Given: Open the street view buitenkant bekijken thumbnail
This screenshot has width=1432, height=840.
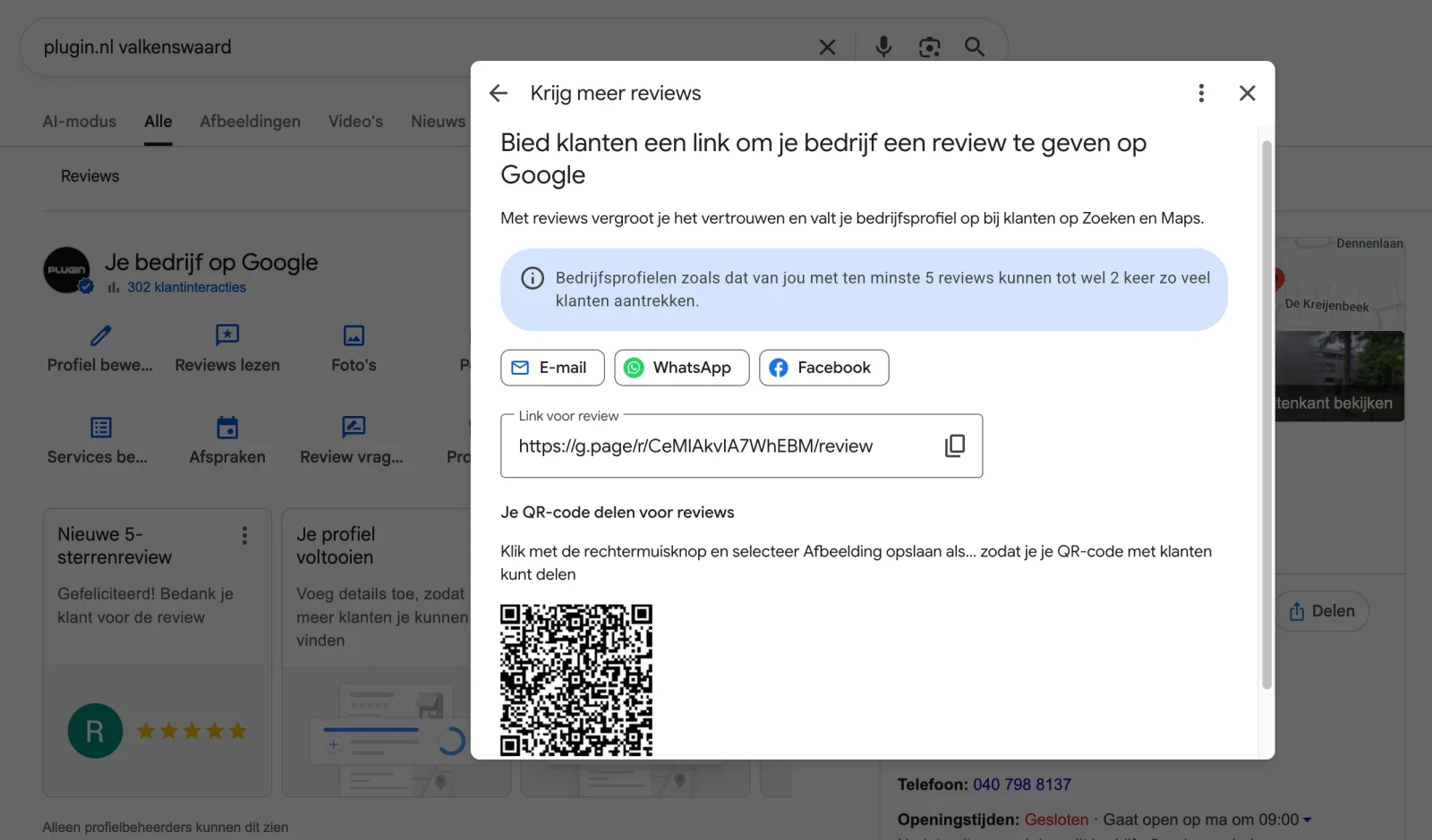Looking at the screenshot, I should (x=1340, y=377).
